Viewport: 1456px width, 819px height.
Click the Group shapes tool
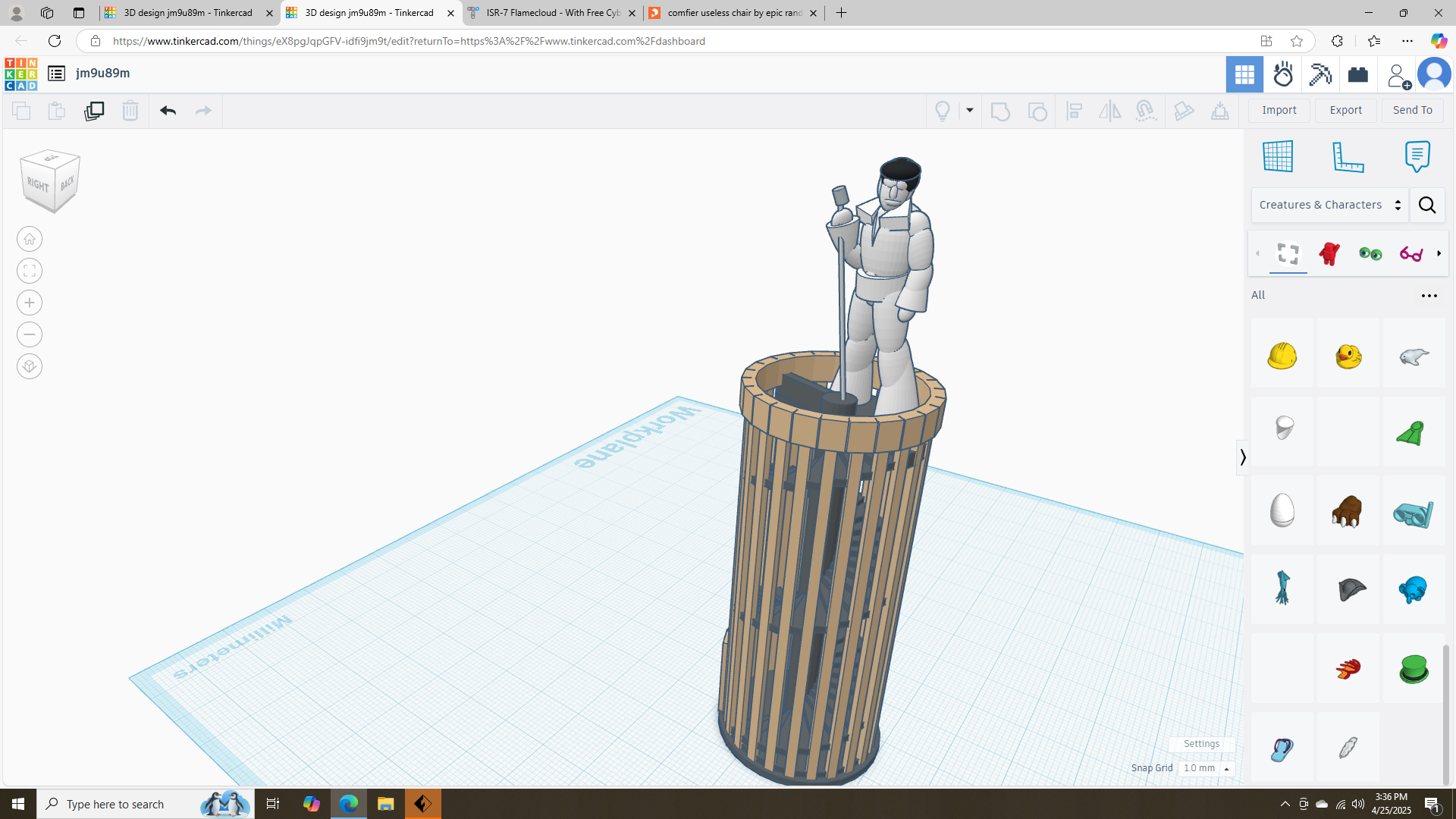(x=1000, y=111)
